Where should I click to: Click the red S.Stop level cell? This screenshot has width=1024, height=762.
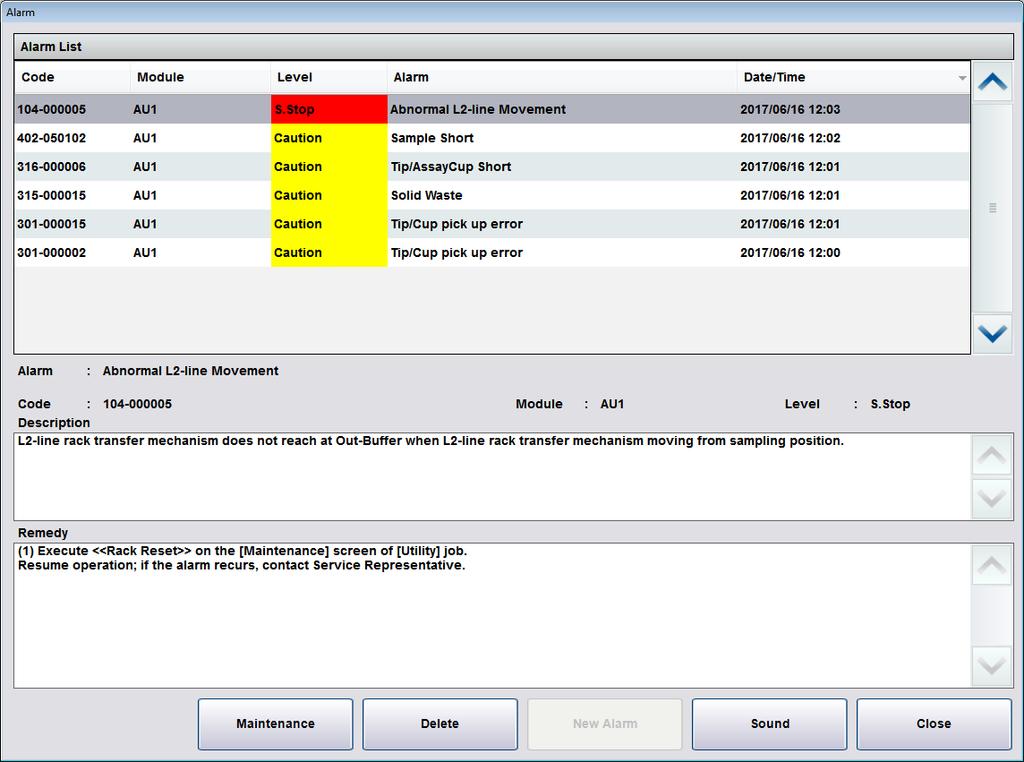(x=329, y=109)
